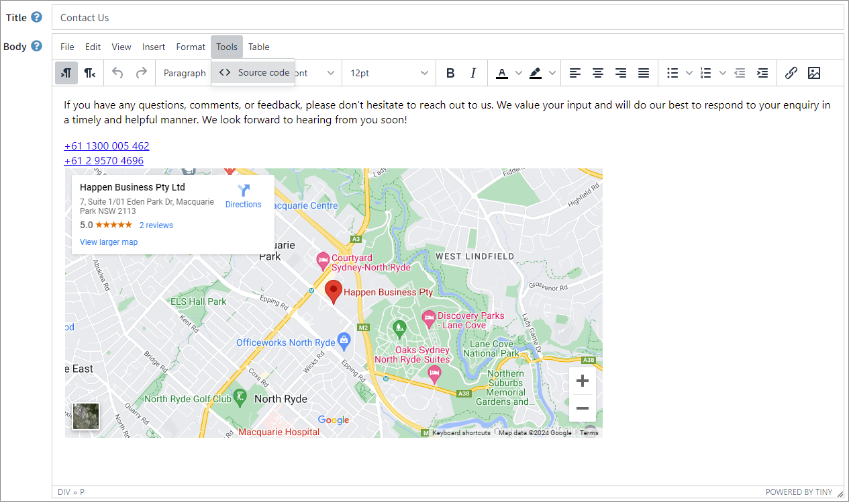This screenshot has width=849, height=502.
Task: Open the Format menu
Action: (191, 47)
